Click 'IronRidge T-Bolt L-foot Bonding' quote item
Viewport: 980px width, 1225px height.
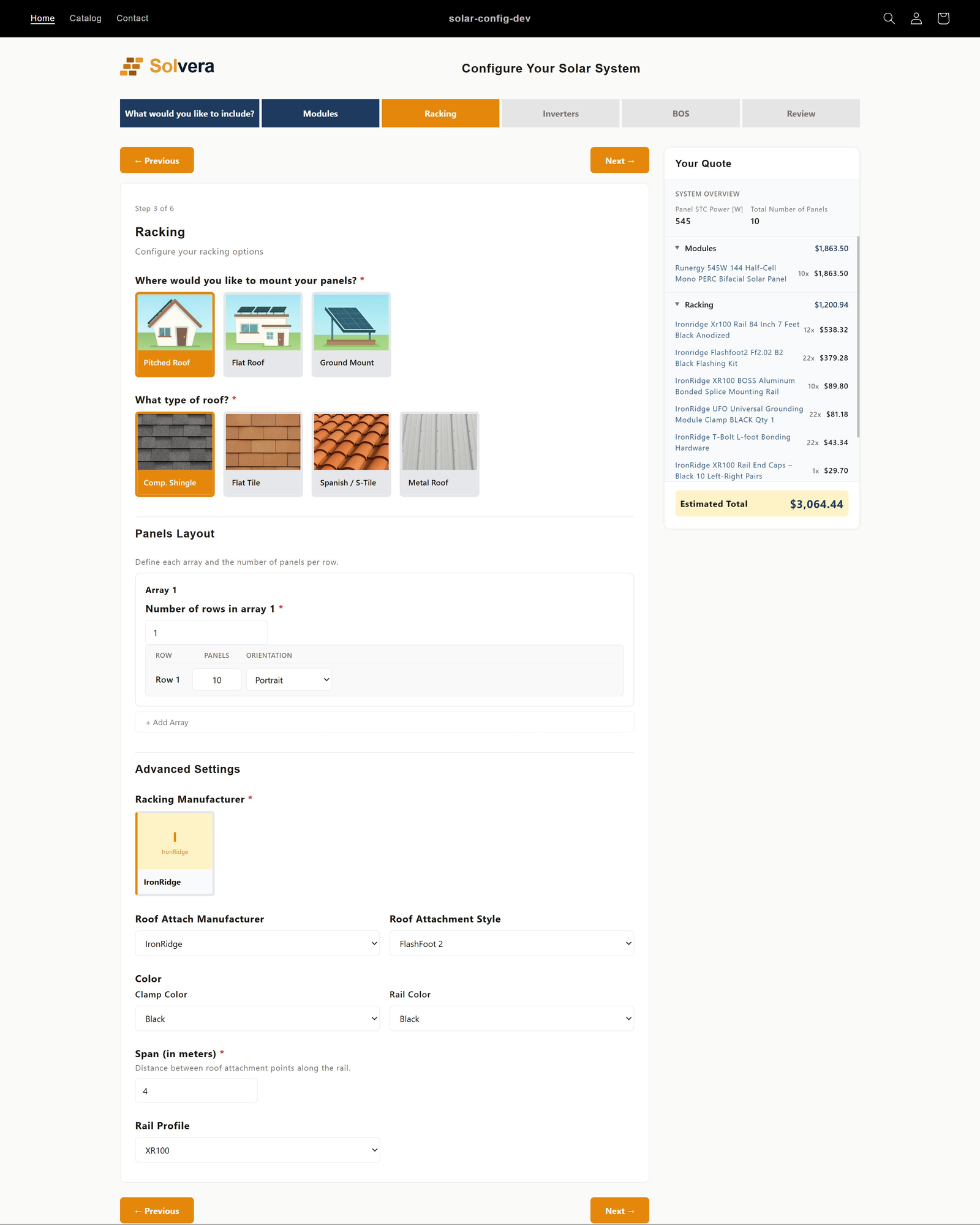pos(733,442)
